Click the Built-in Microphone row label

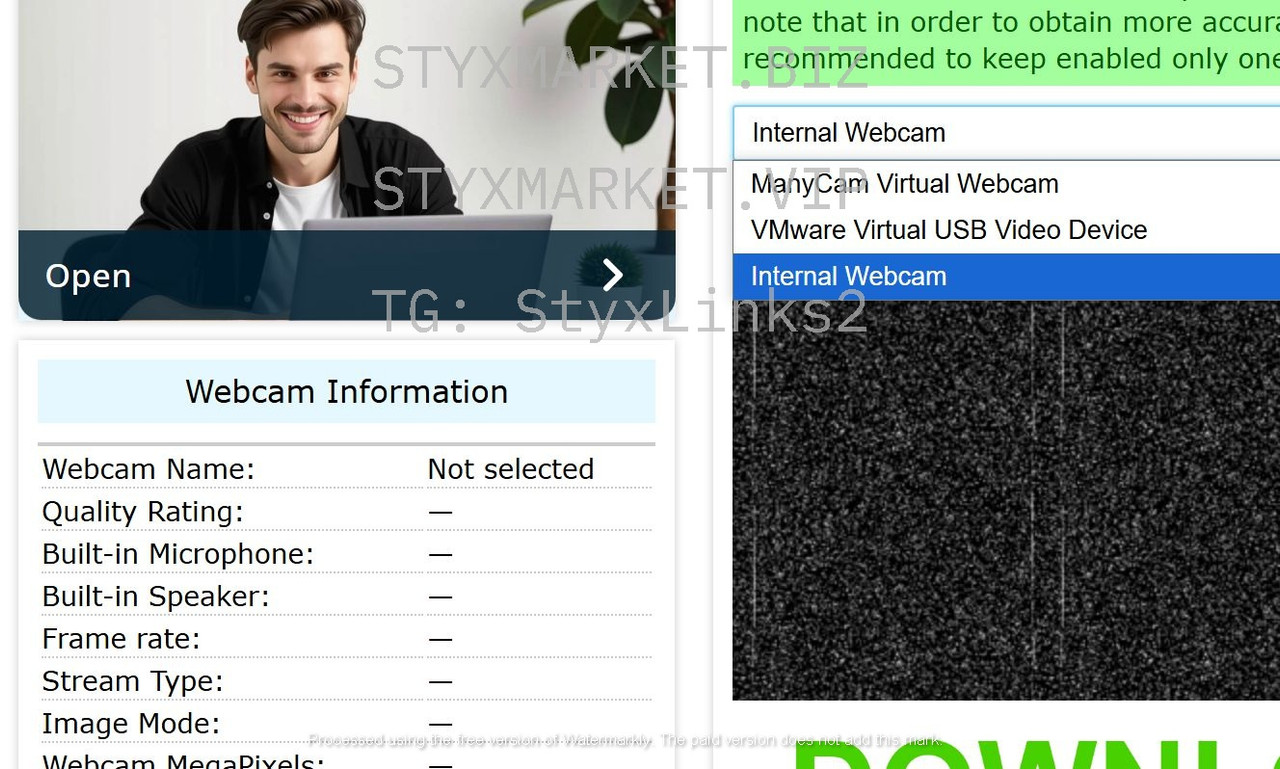pyautogui.click(x=177, y=554)
